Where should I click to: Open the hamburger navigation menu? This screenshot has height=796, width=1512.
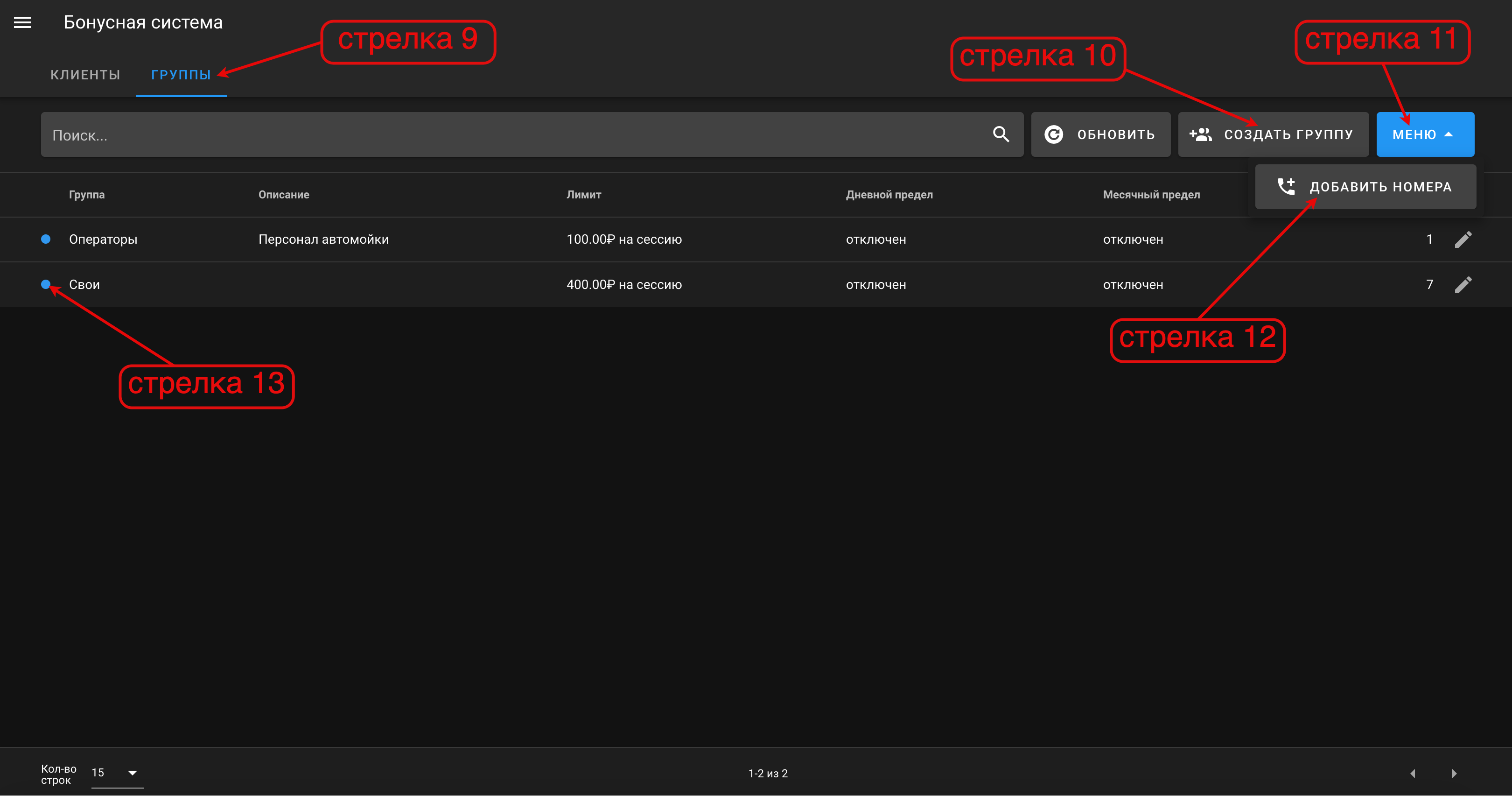pyautogui.click(x=22, y=22)
